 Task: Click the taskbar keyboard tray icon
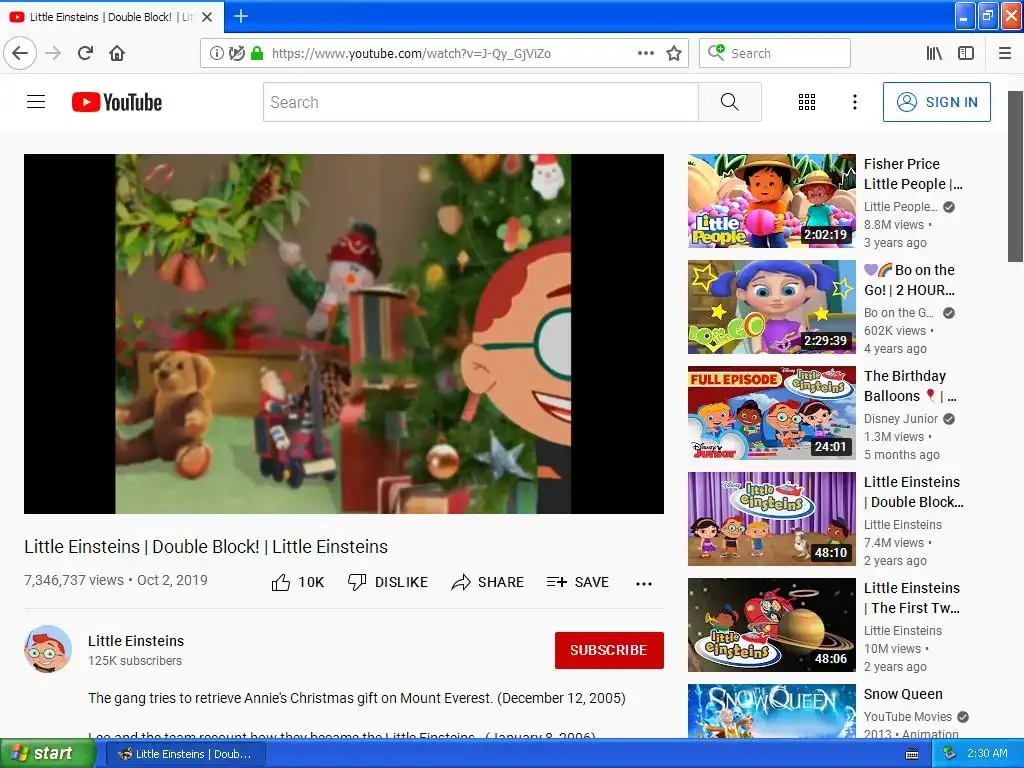pos(912,754)
